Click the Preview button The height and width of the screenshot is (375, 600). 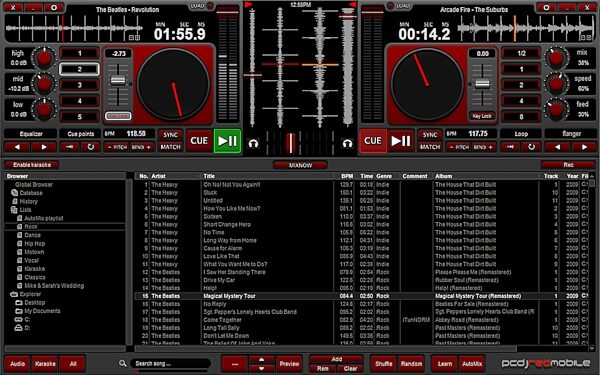(x=289, y=364)
